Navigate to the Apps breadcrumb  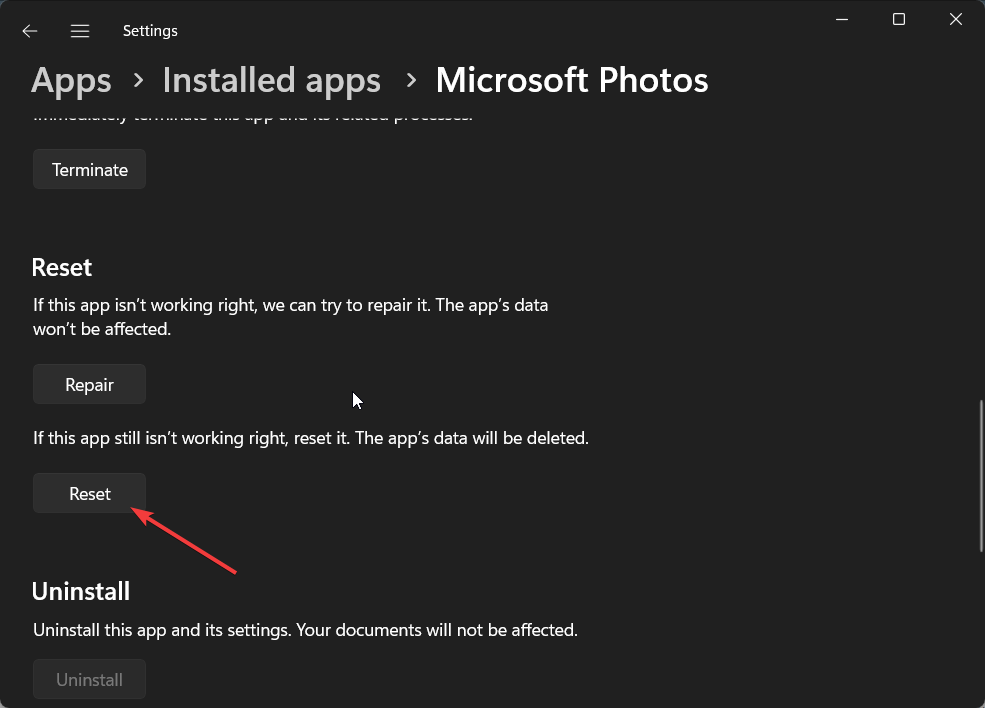[x=71, y=80]
